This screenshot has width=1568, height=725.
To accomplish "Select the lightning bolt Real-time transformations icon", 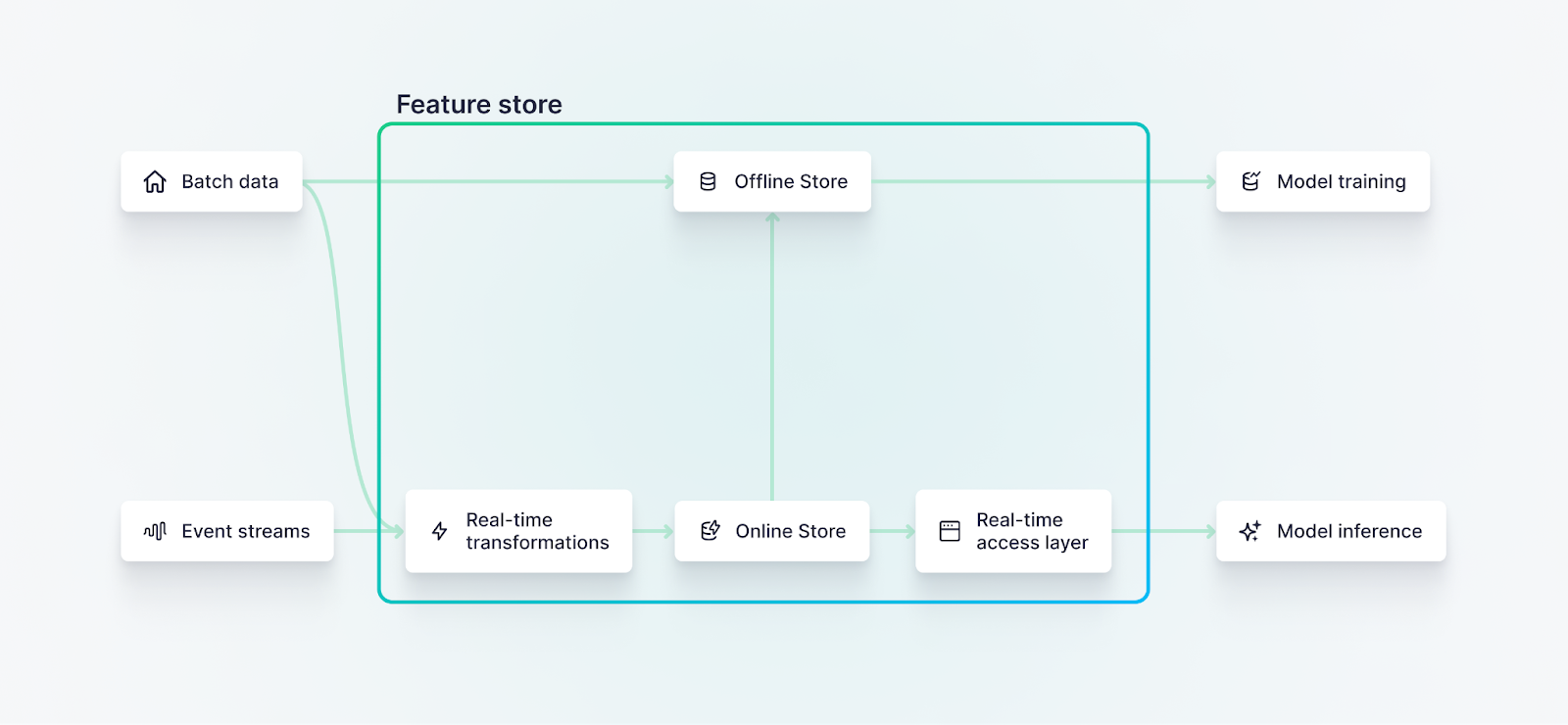I will 440,531.
